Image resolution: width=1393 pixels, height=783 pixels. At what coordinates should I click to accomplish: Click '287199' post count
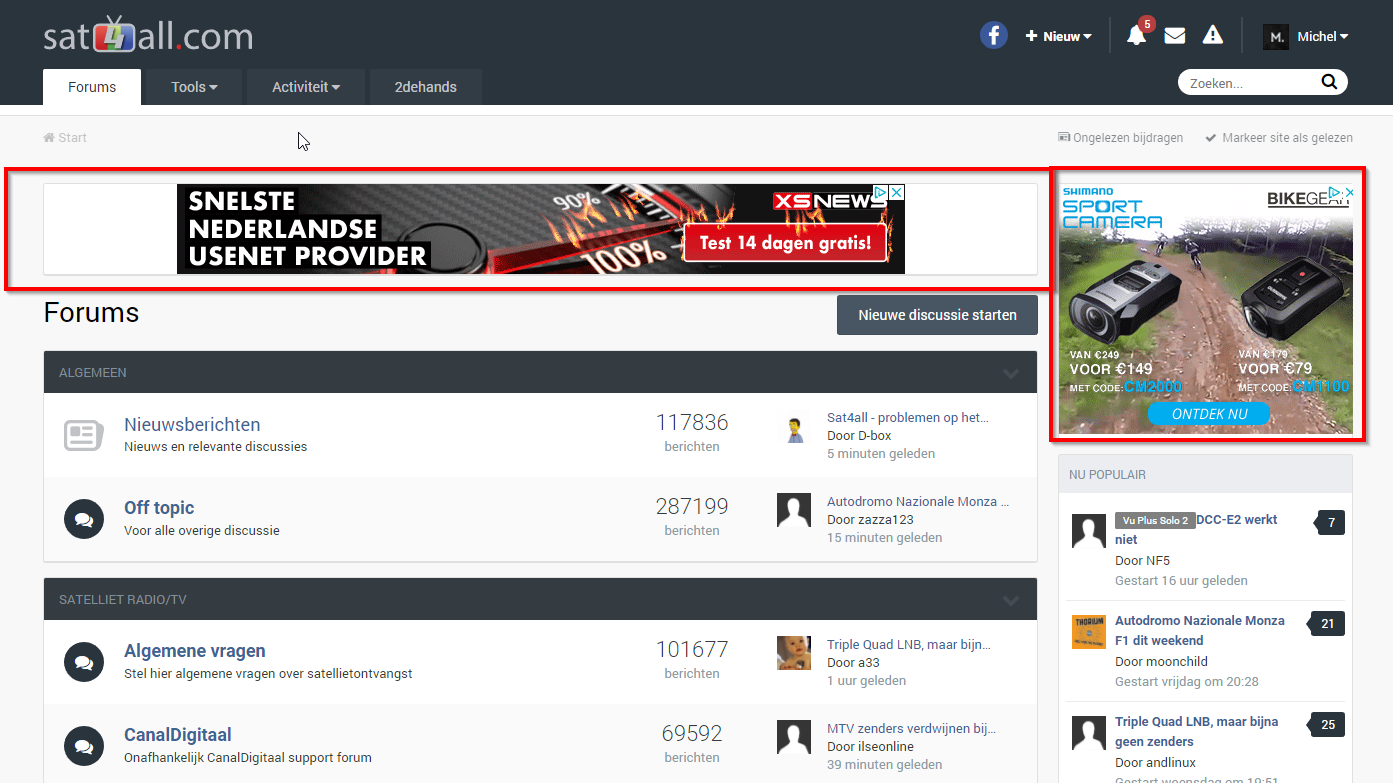[692, 506]
